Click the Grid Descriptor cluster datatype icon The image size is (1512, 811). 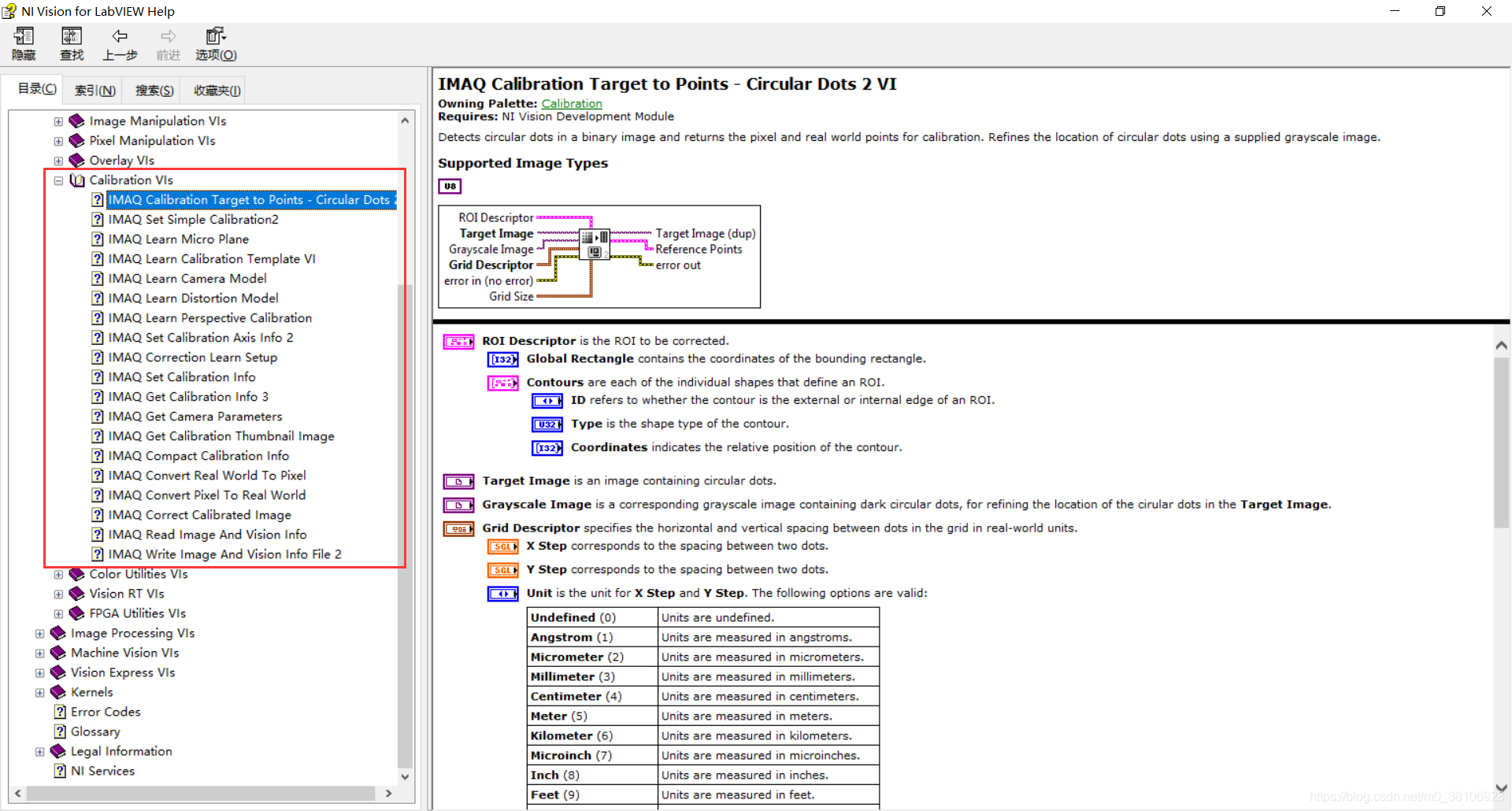point(458,528)
